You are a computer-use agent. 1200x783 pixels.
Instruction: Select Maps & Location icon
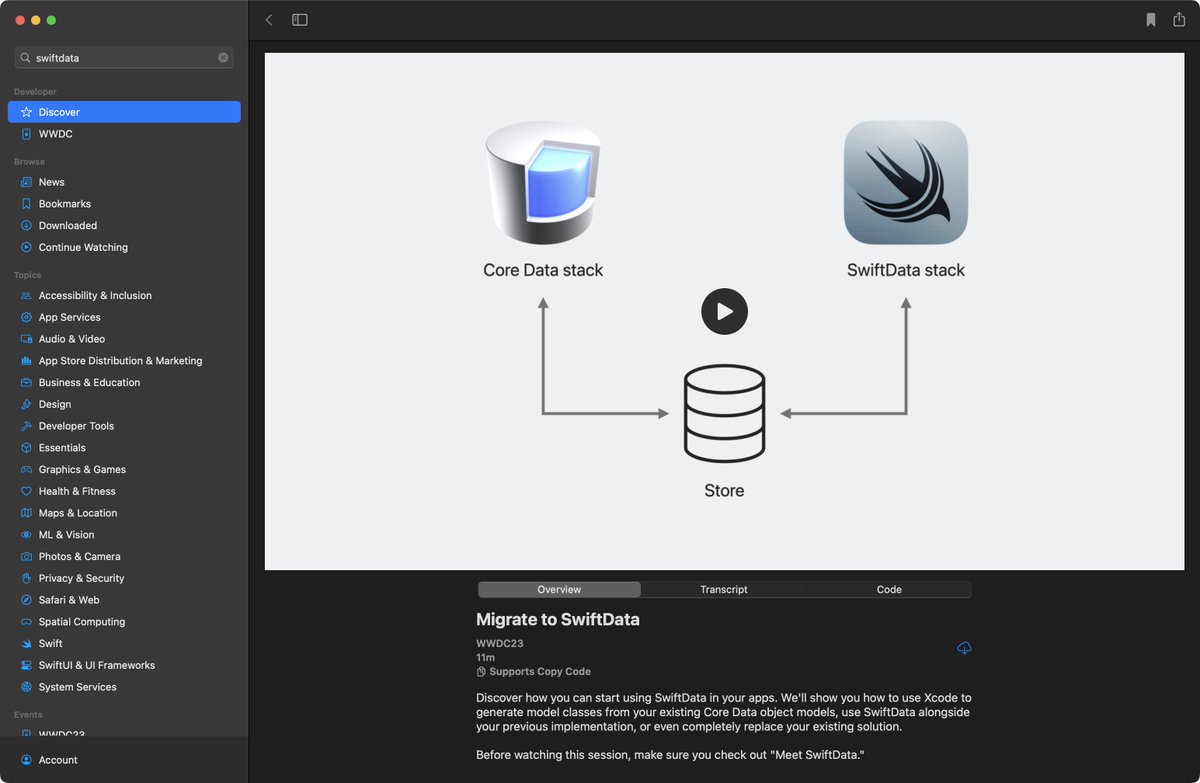pos(27,513)
